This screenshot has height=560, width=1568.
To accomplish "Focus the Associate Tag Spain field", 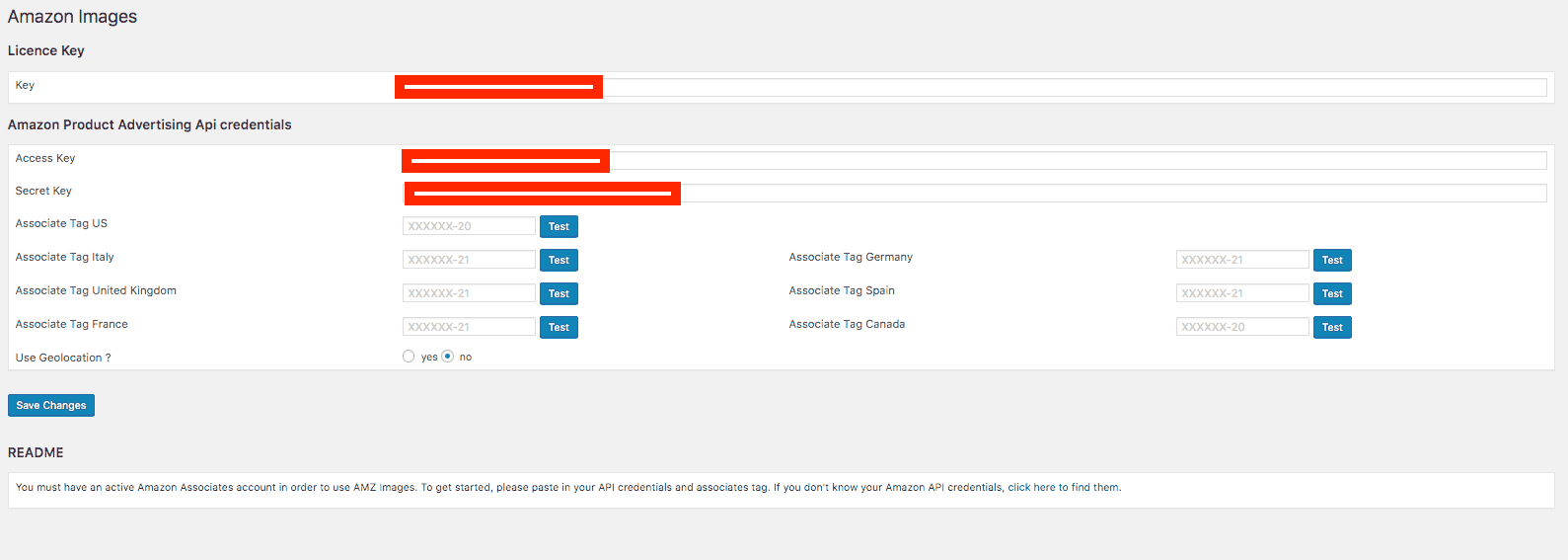I will [1242, 293].
